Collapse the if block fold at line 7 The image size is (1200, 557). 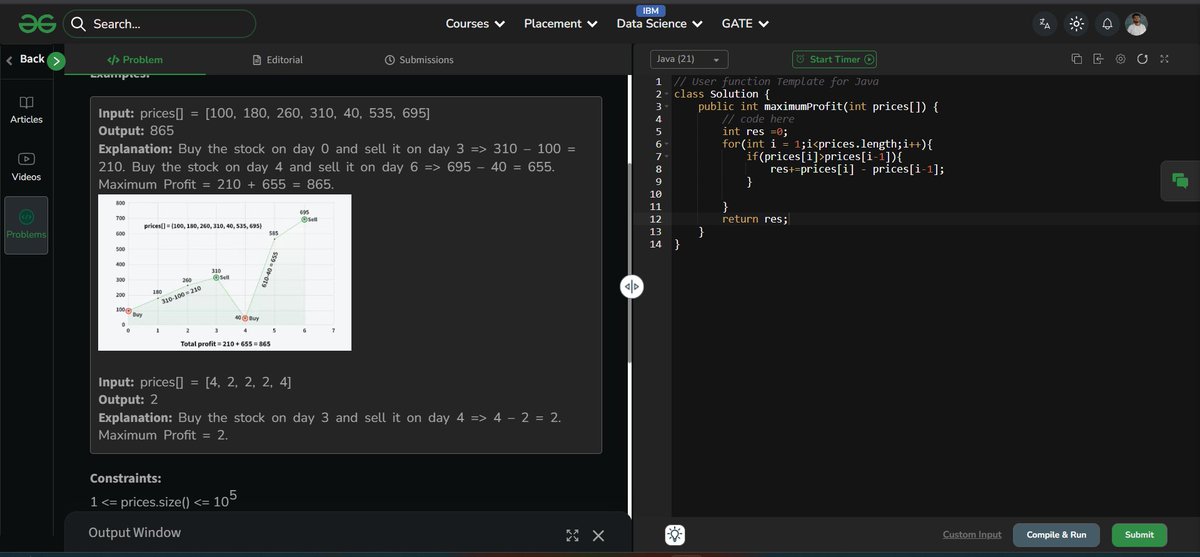point(668,156)
